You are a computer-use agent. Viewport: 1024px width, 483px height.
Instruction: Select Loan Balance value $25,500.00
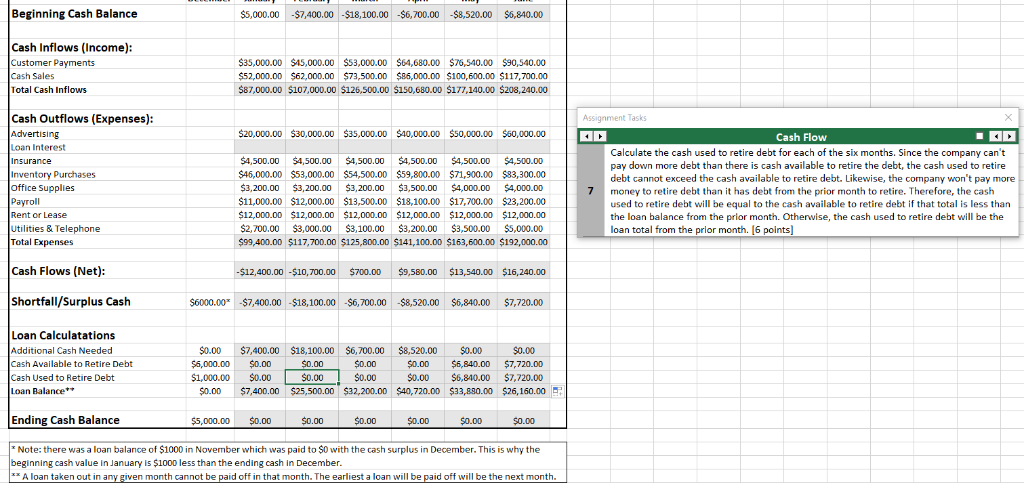click(x=313, y=392)
